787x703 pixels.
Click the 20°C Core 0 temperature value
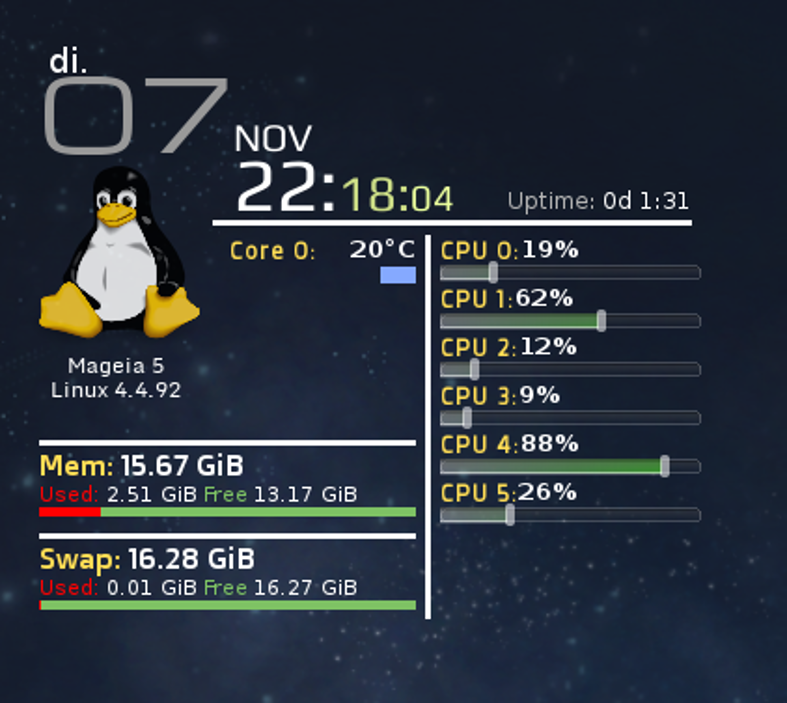tap(382, 249)
